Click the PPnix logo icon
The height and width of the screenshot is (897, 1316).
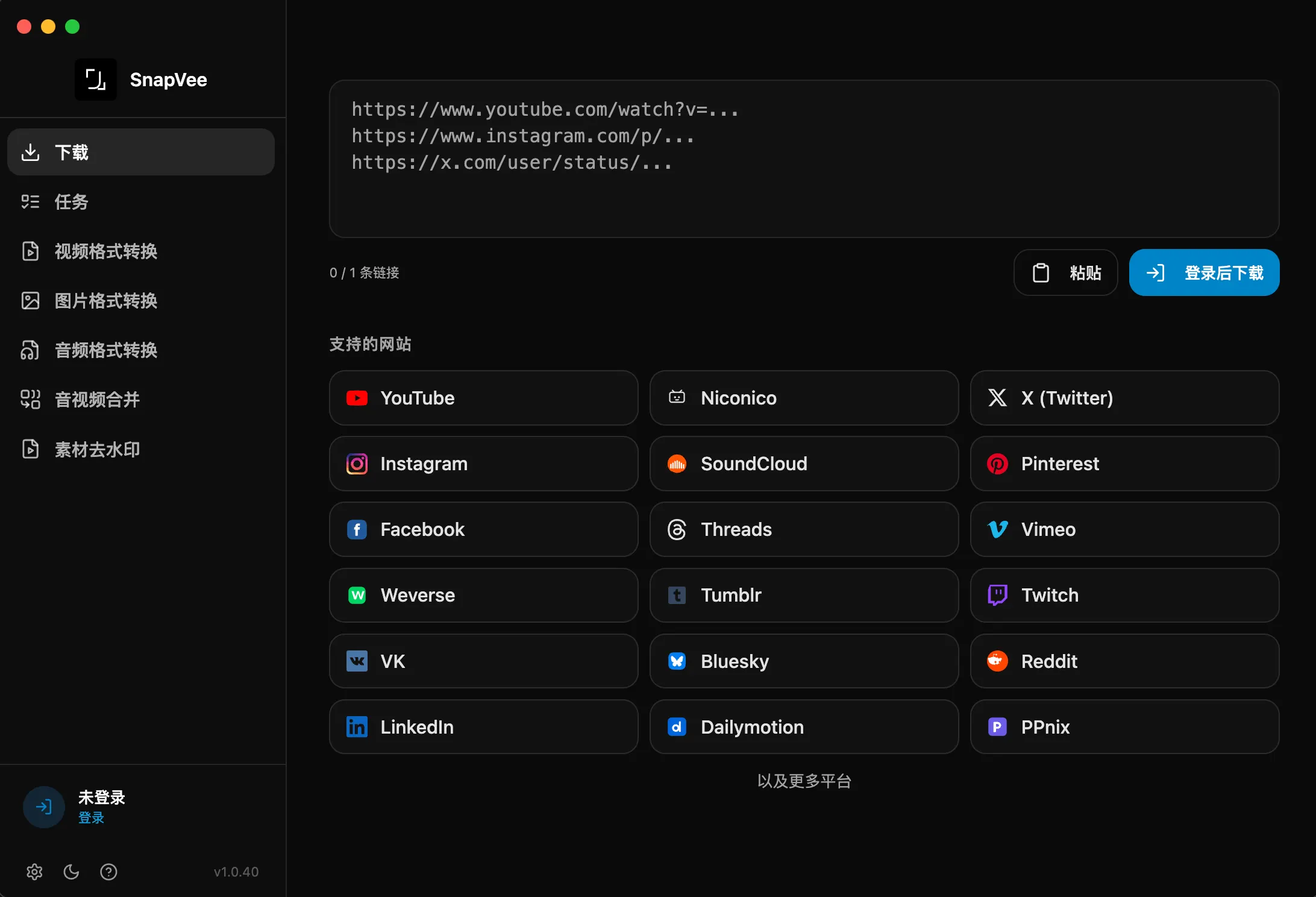tap(997, 726)
